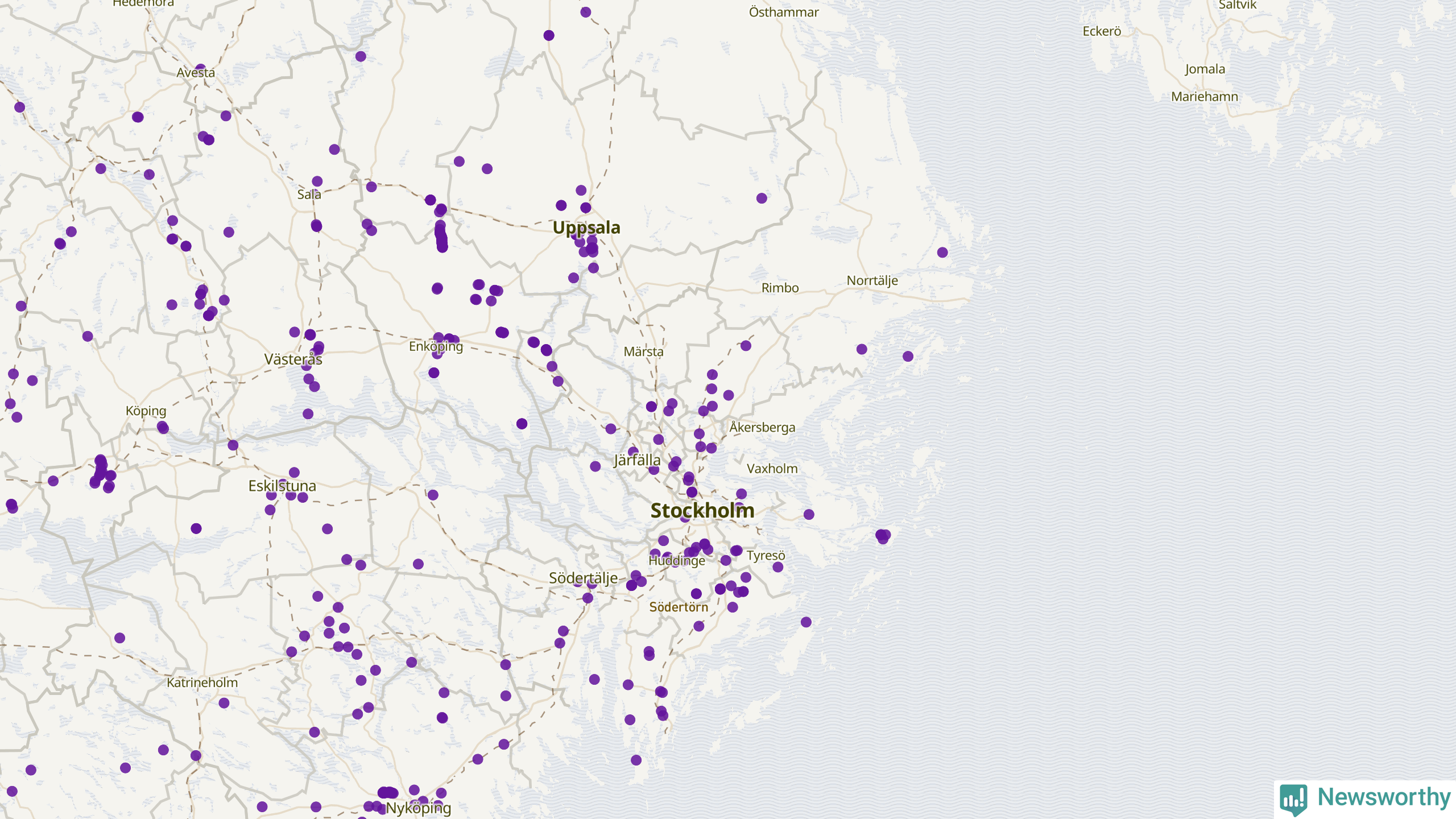Click the Huddinge map label
The width and height of the screenshot is (1456, 819).
(677, 561)
